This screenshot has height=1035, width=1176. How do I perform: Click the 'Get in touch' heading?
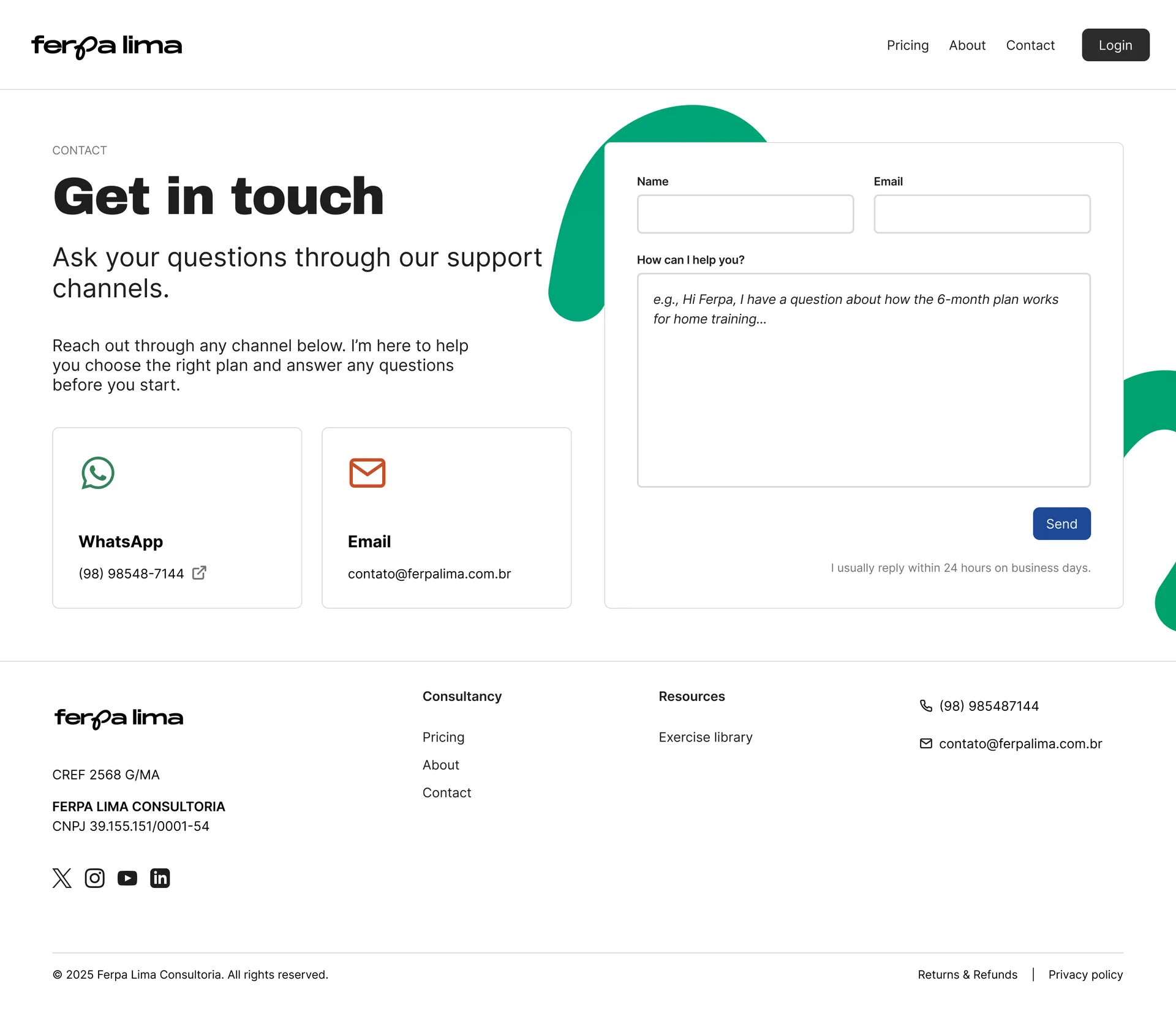point(218,197)
